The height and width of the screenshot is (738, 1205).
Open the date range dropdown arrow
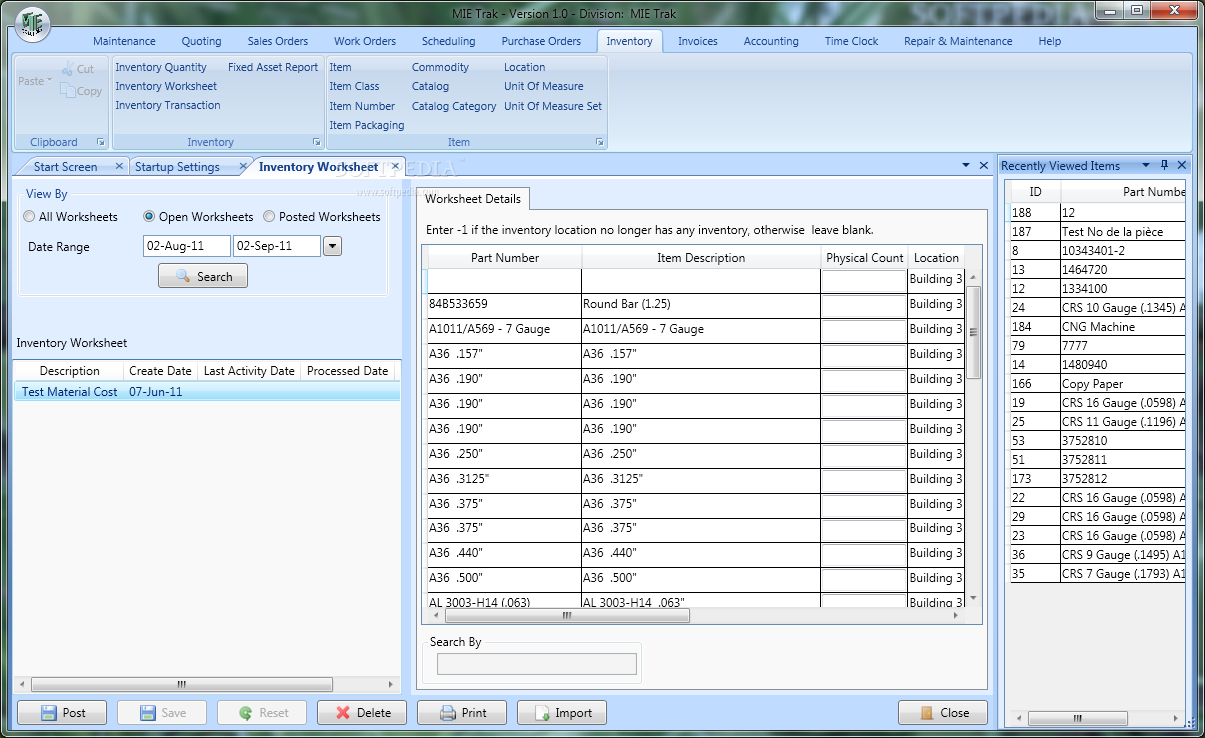[333, 246]
